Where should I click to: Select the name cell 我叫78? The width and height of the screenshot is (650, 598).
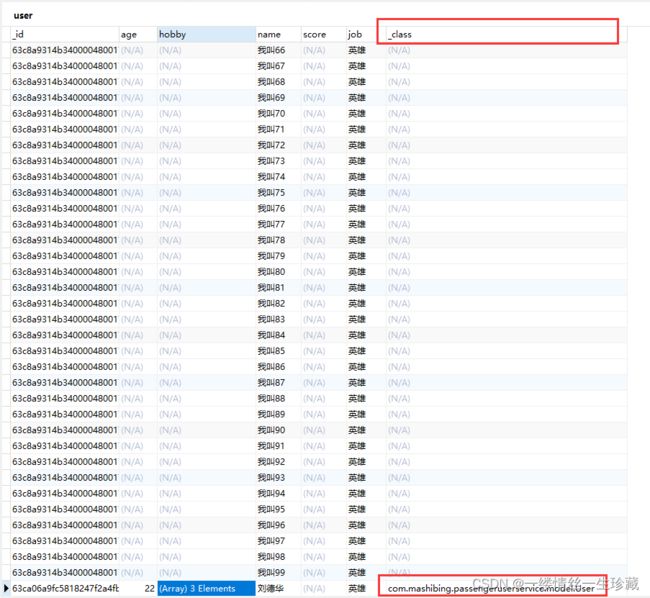pyautogui.click(x=278, y=240)
